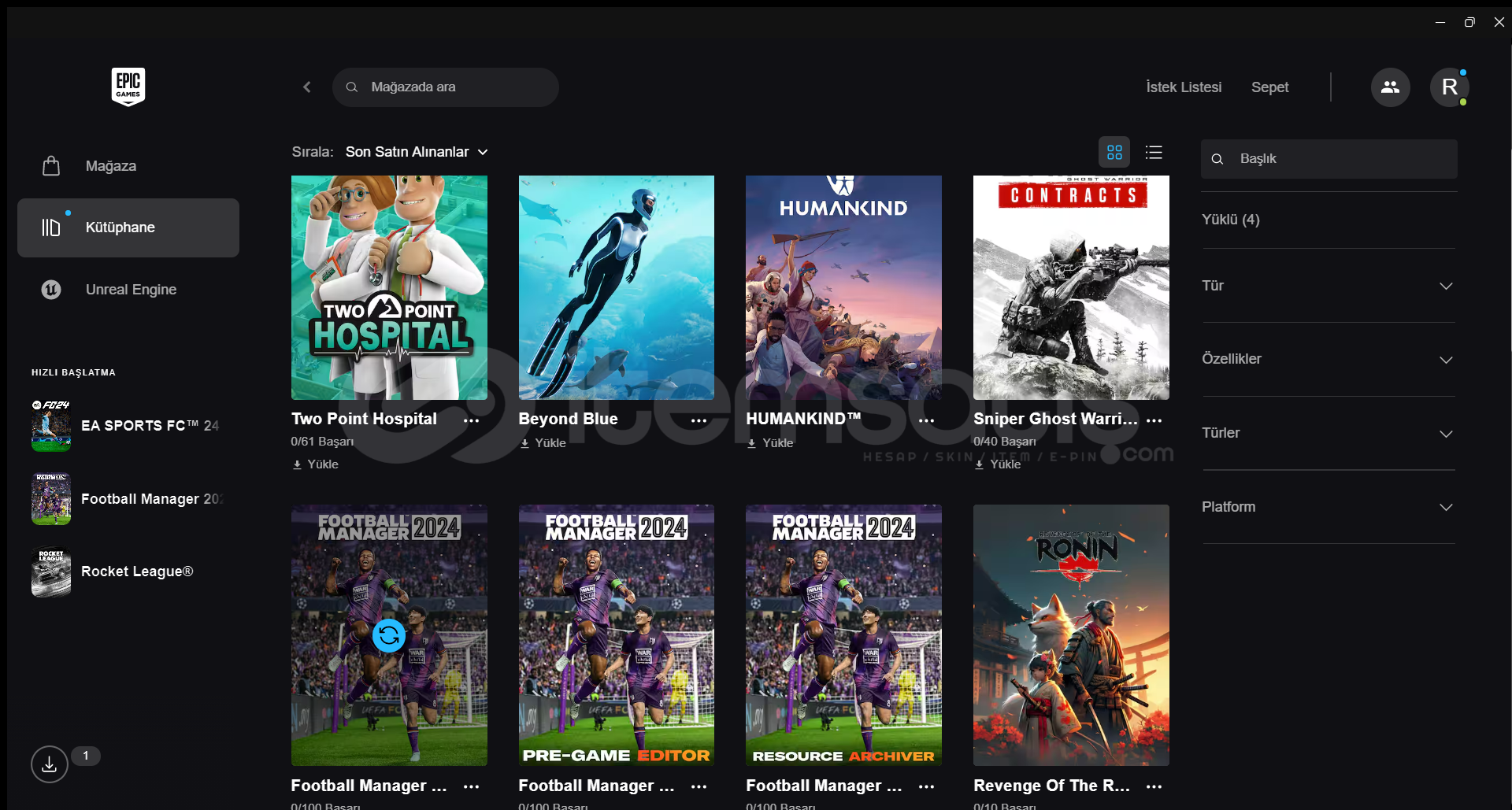Click the HUMANKIND™ title

point(803,420)
